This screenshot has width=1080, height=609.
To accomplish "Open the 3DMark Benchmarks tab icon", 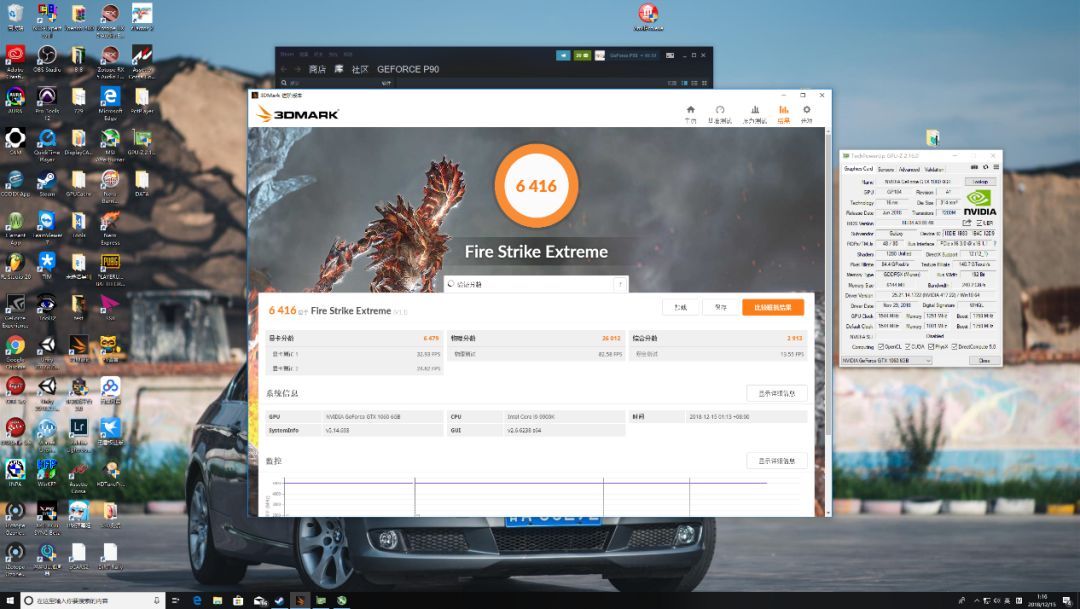I will tap(720, 110).
